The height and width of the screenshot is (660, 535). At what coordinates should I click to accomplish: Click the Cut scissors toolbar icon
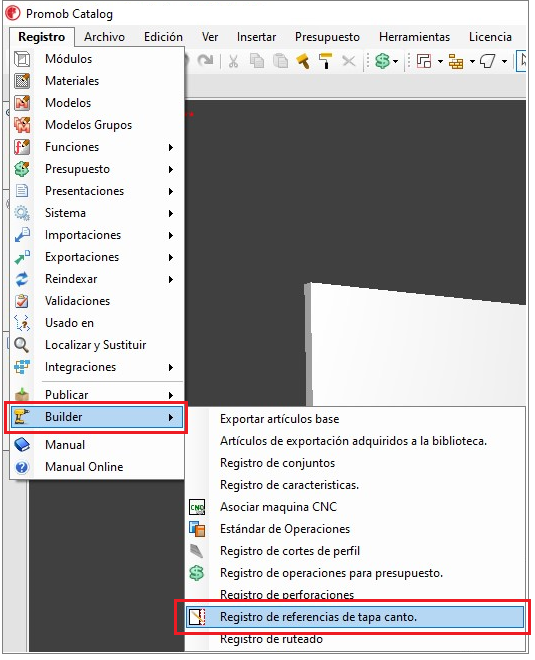coord(234,61)
